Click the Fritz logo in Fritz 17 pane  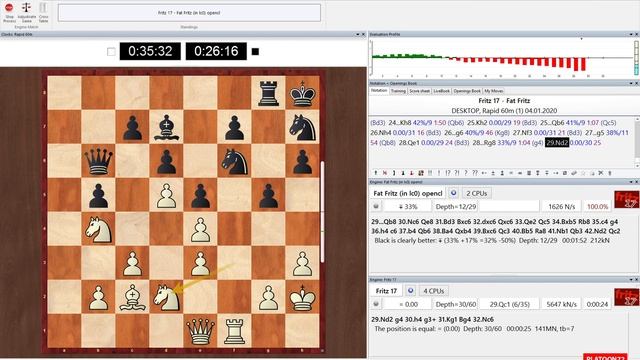tap(627, 297)
